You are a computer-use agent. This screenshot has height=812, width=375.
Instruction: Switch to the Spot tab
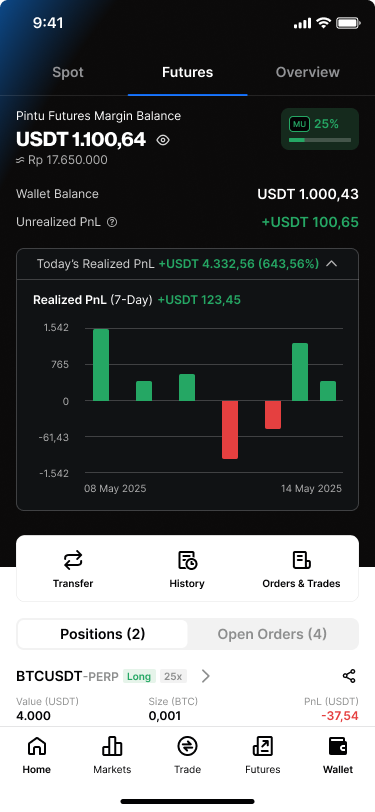pos(68,72)
